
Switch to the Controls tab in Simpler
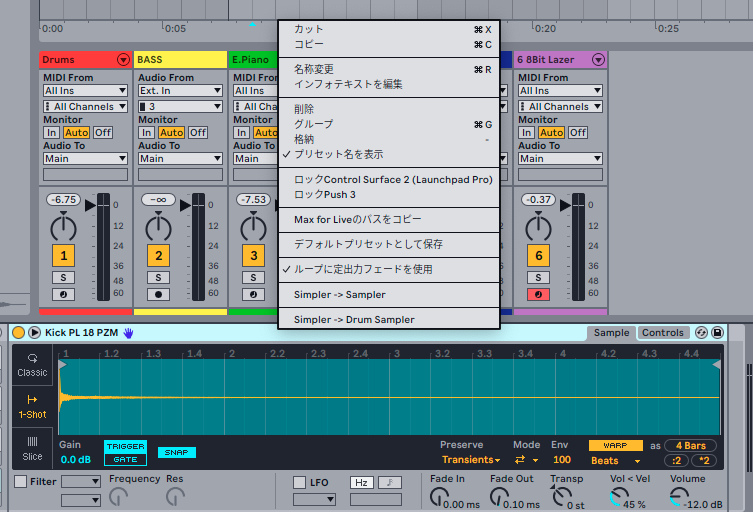(x=662, y=333)
